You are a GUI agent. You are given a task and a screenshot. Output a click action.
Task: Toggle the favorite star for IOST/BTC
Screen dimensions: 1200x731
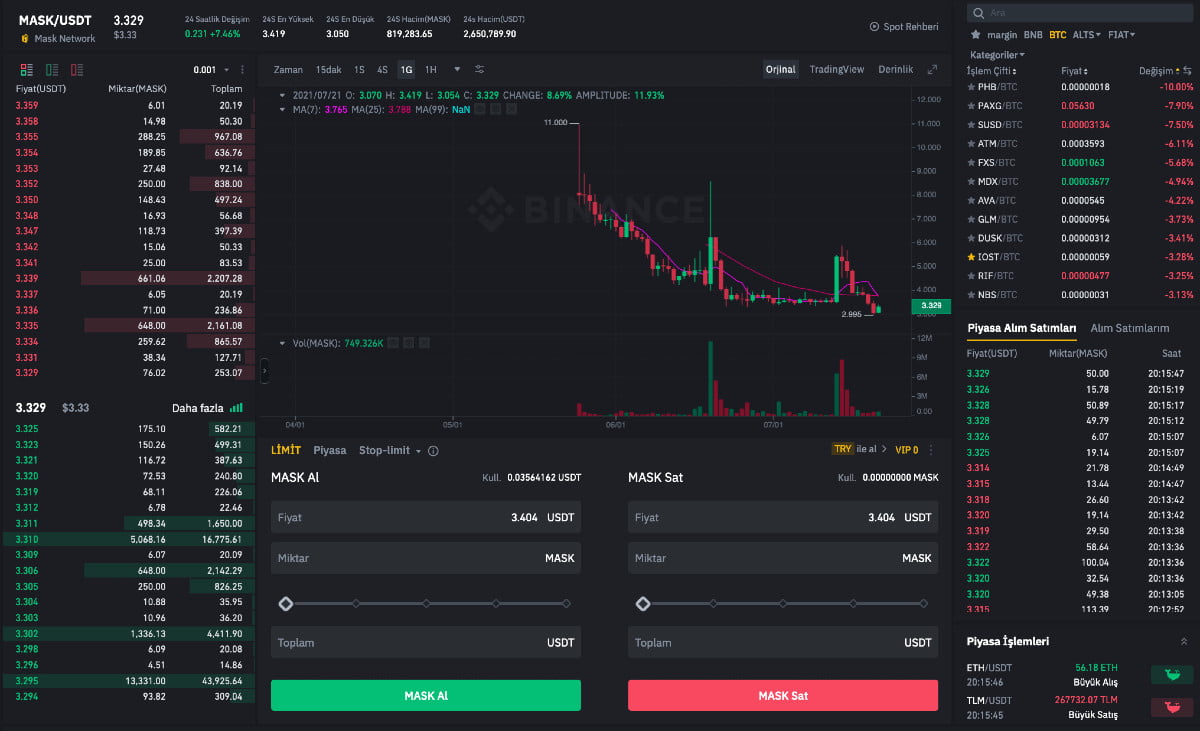971,257
